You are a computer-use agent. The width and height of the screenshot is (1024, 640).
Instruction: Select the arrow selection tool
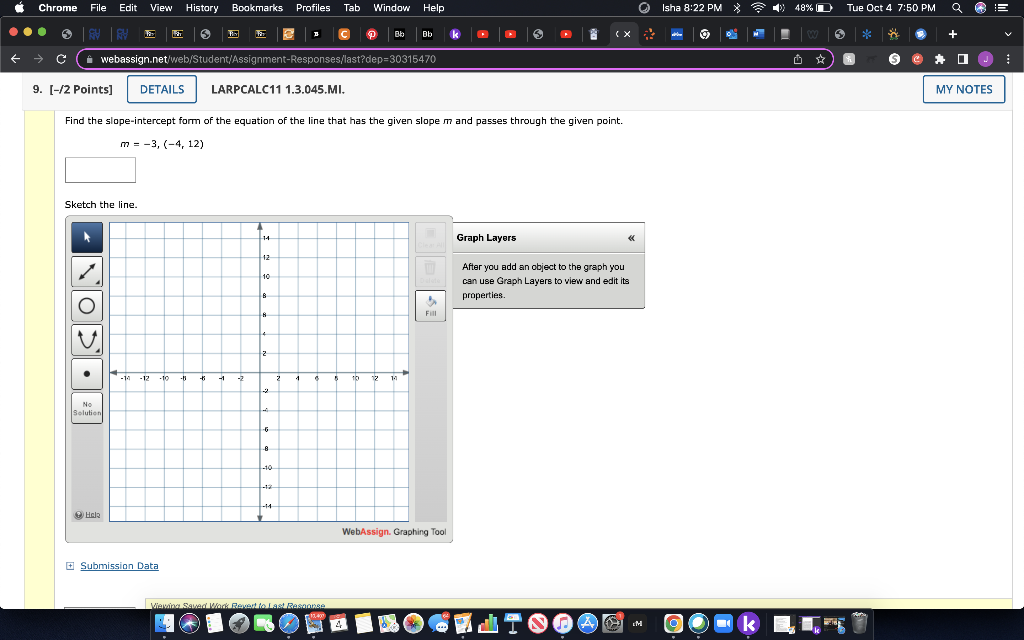[86, 238]
